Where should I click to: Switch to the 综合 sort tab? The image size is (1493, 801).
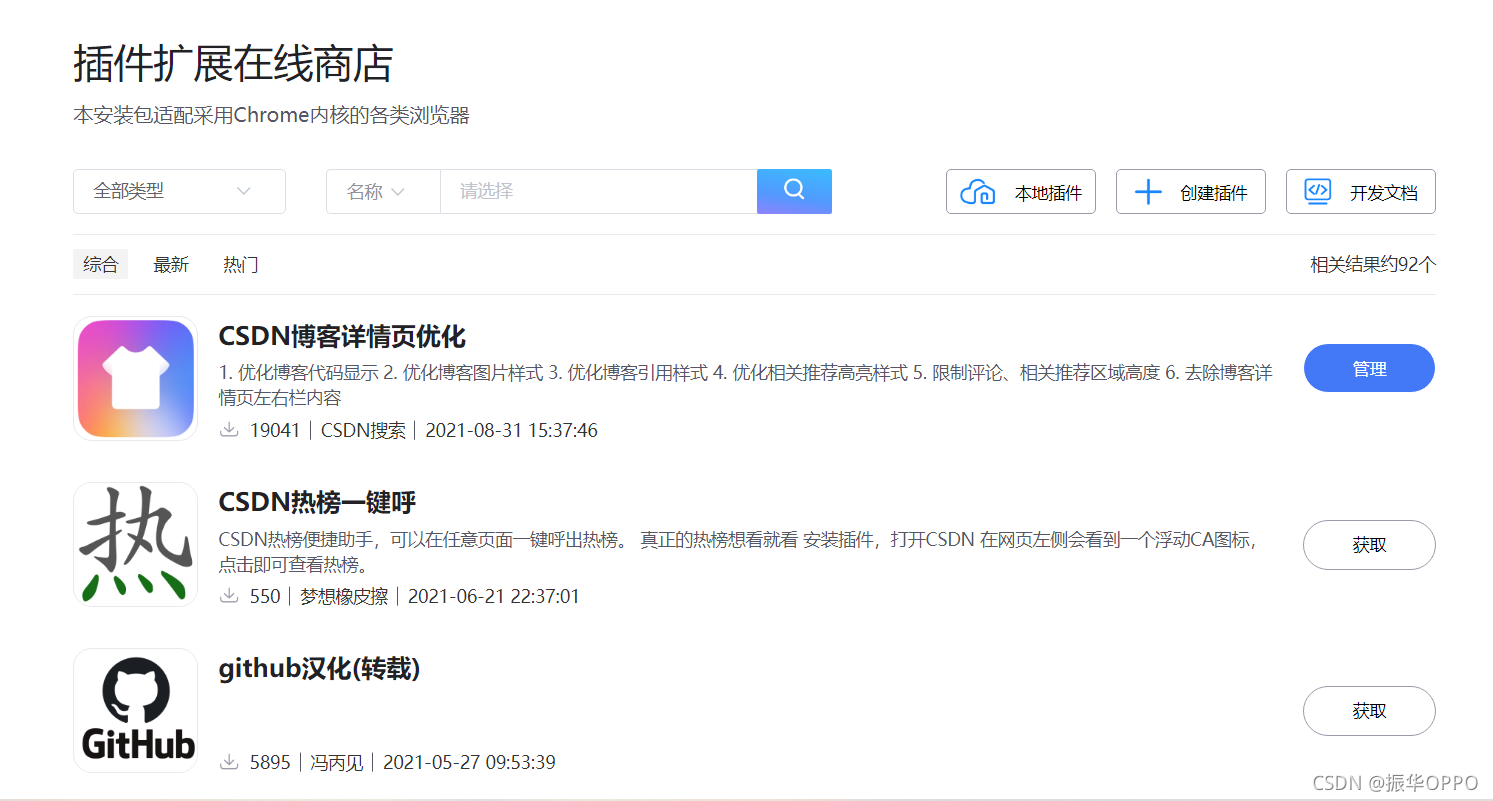point(100,265)
